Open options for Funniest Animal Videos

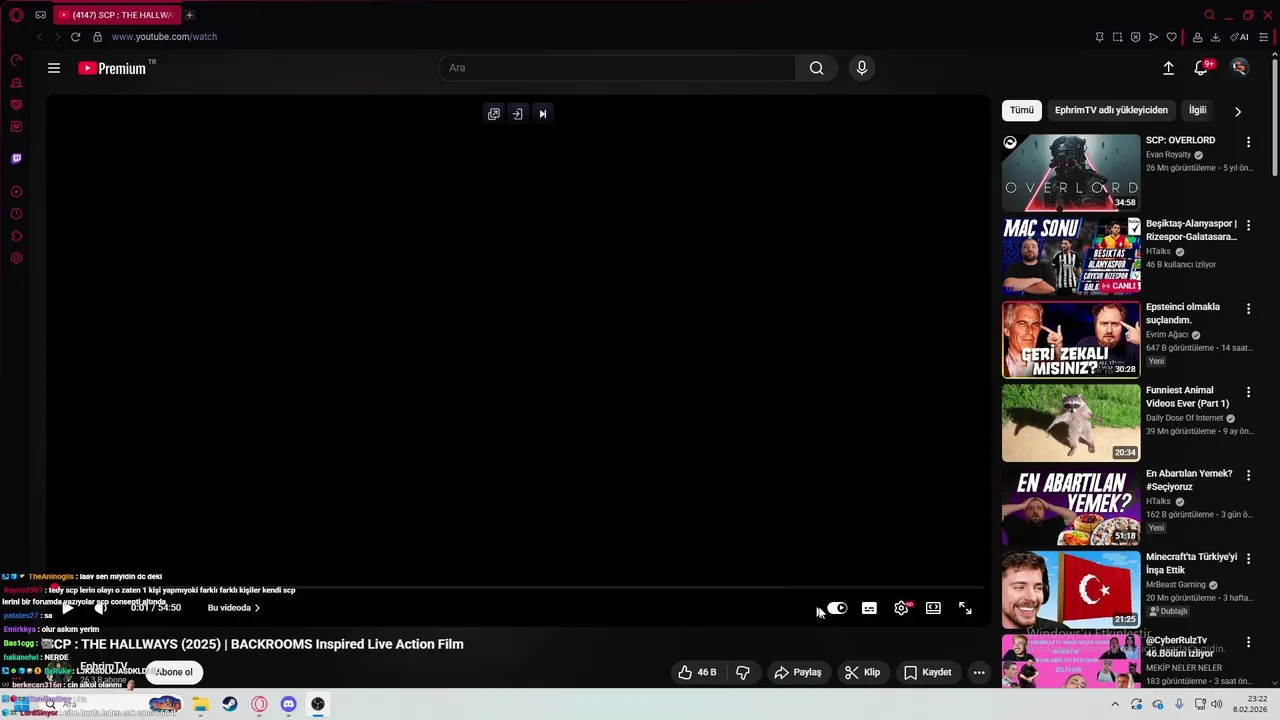point(1248,392)
